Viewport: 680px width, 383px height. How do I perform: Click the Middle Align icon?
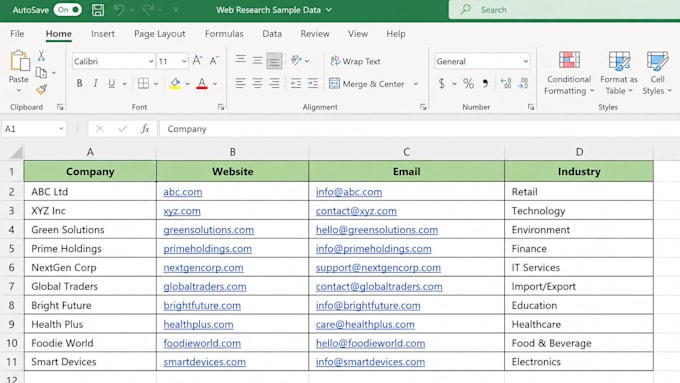pyautogui.click(x=257, y=60)
